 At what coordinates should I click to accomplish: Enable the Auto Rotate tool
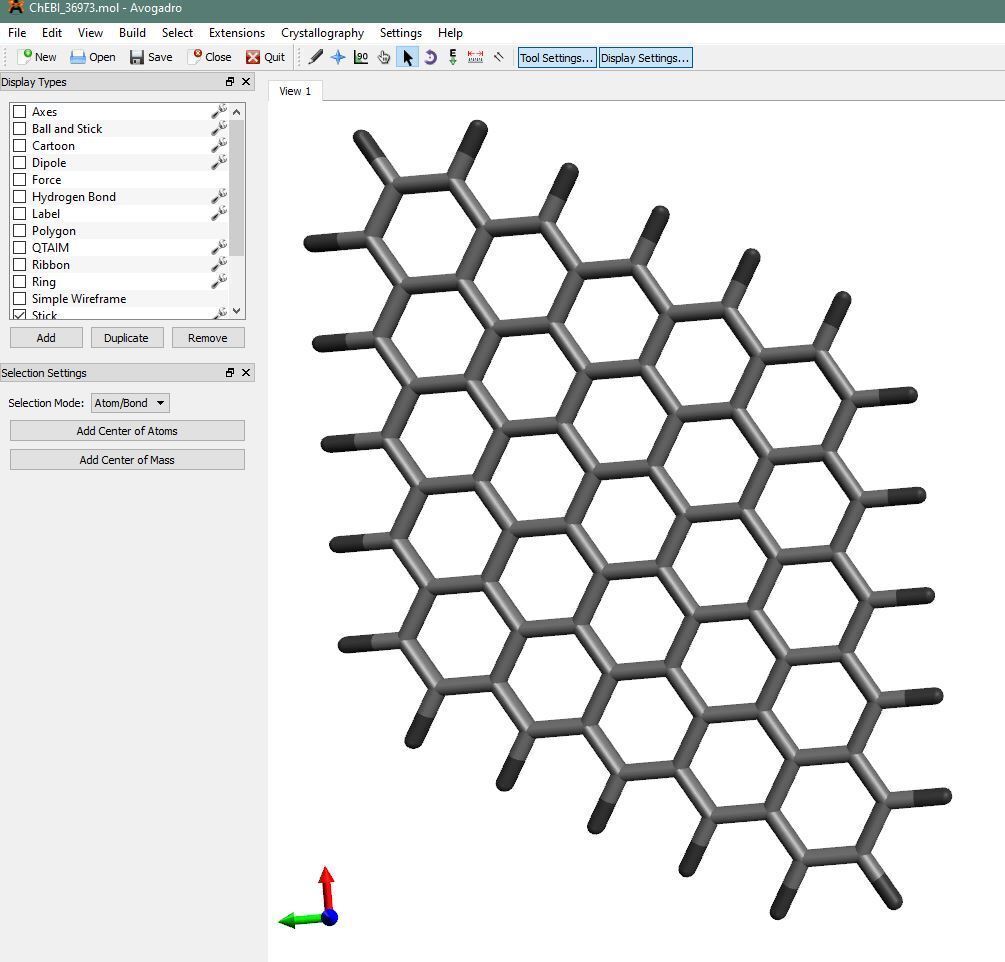click(430, 57)
